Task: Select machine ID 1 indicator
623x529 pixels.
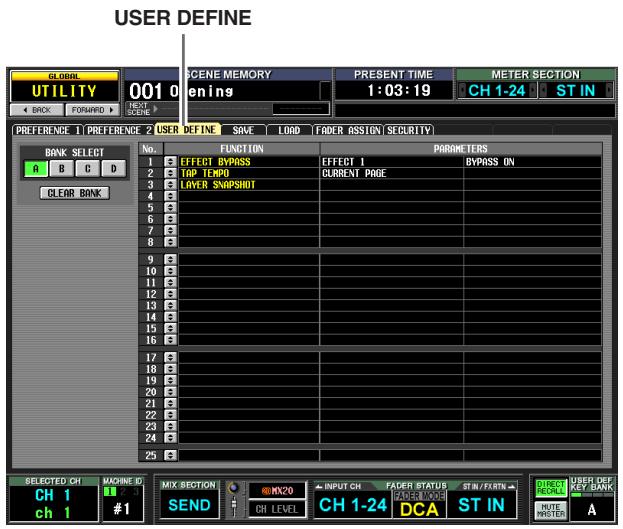Action: tap(110, 492)
